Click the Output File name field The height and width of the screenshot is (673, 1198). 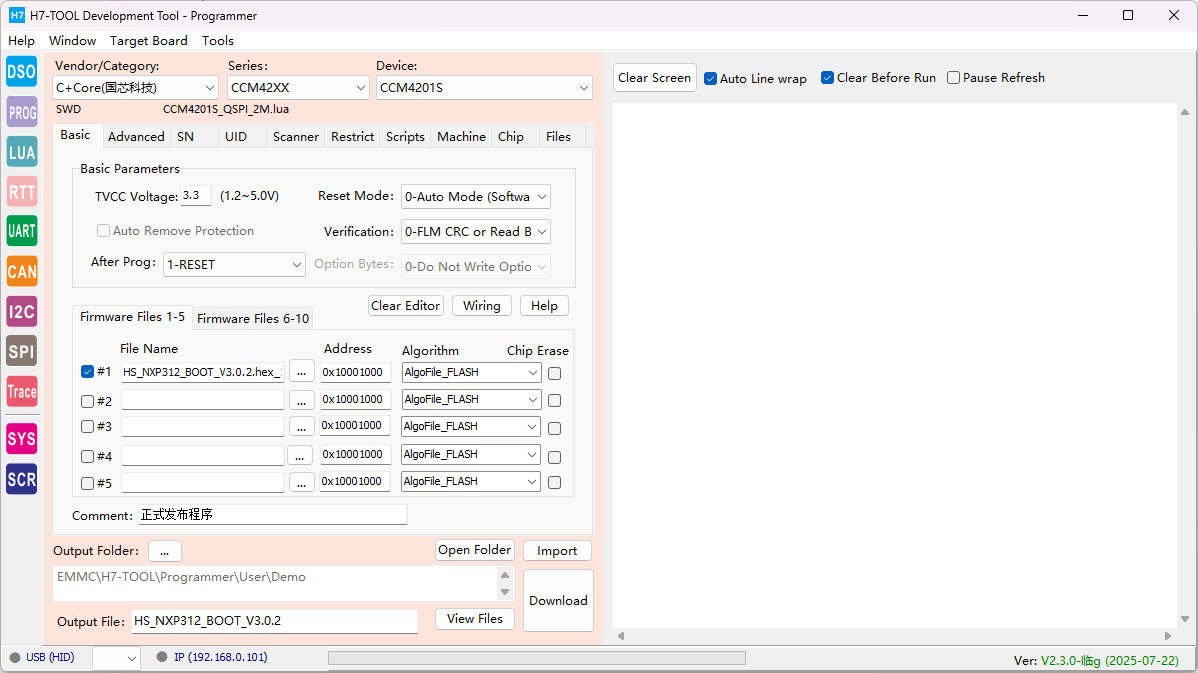pos(275,621)
